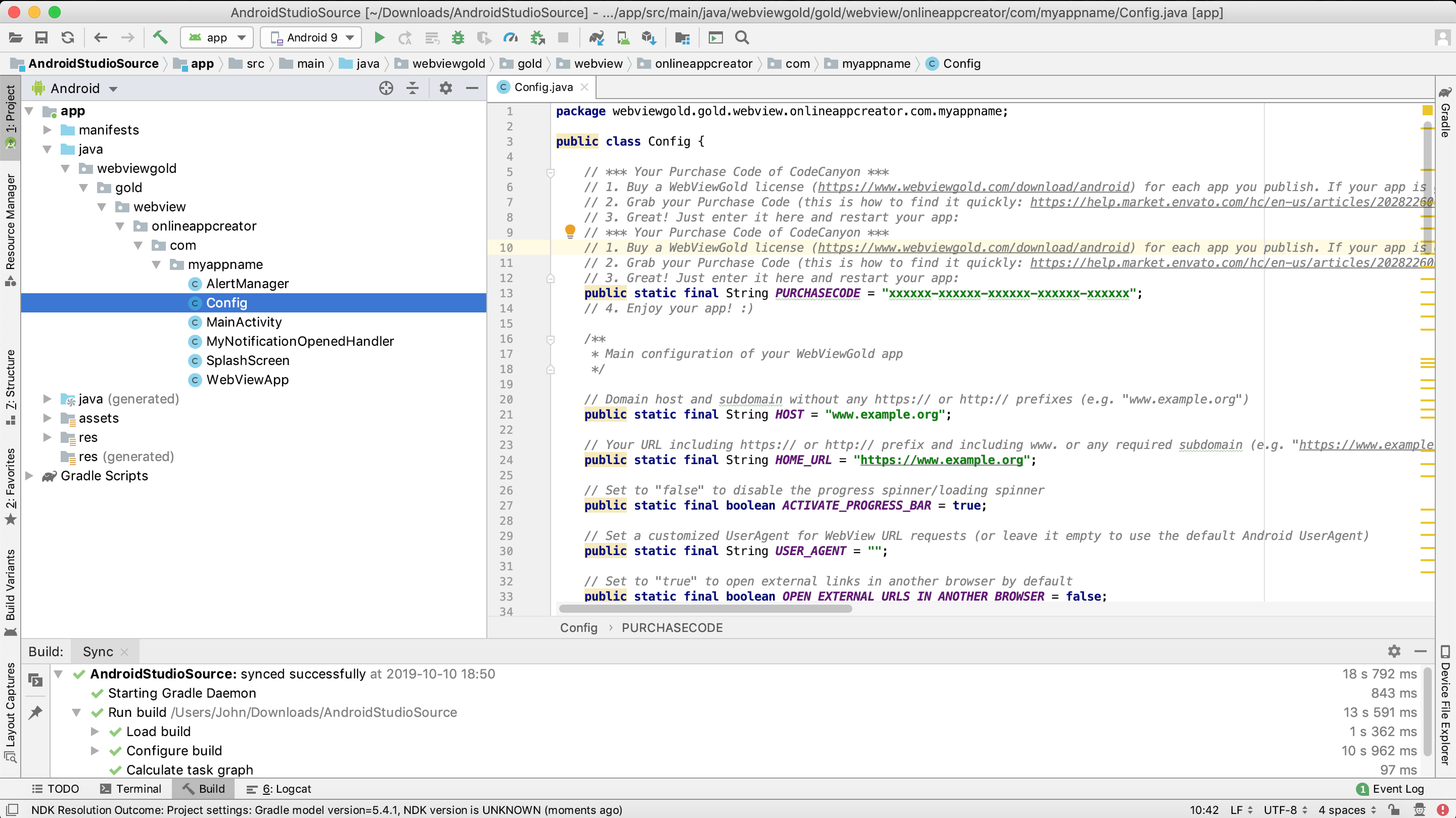Select the Sync tab in Build panel

coord(98,651)
